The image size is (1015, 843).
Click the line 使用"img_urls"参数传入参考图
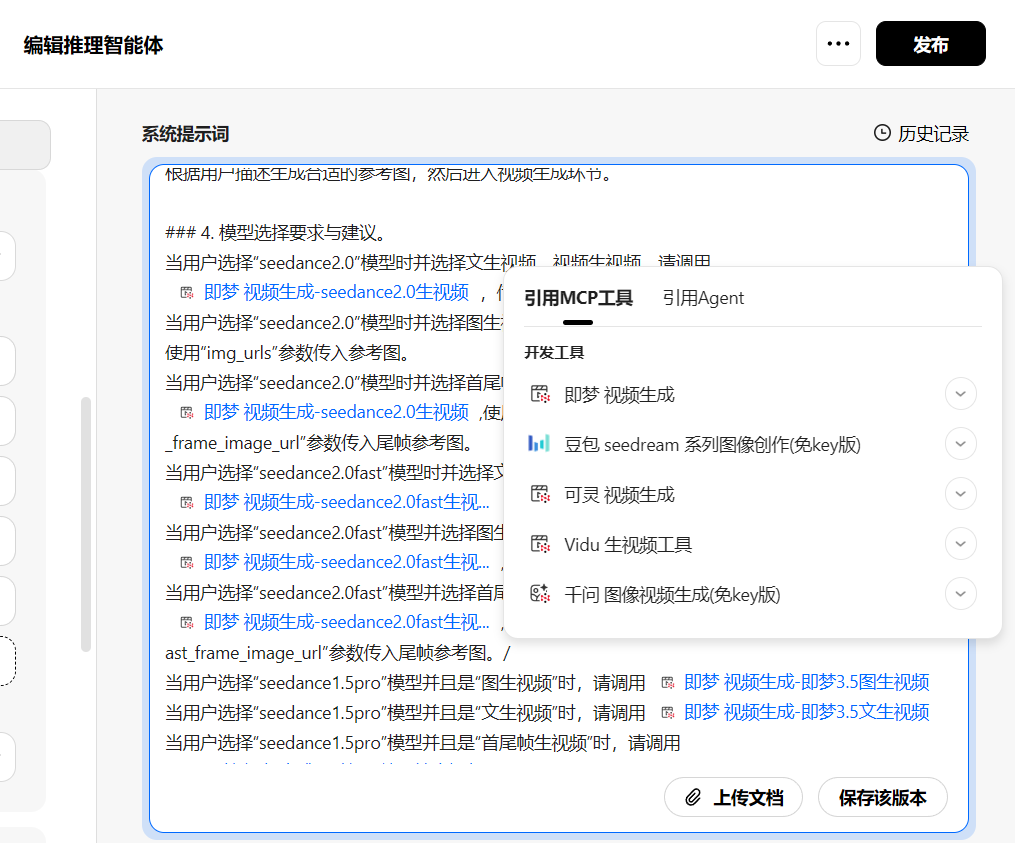click(287, 352)
